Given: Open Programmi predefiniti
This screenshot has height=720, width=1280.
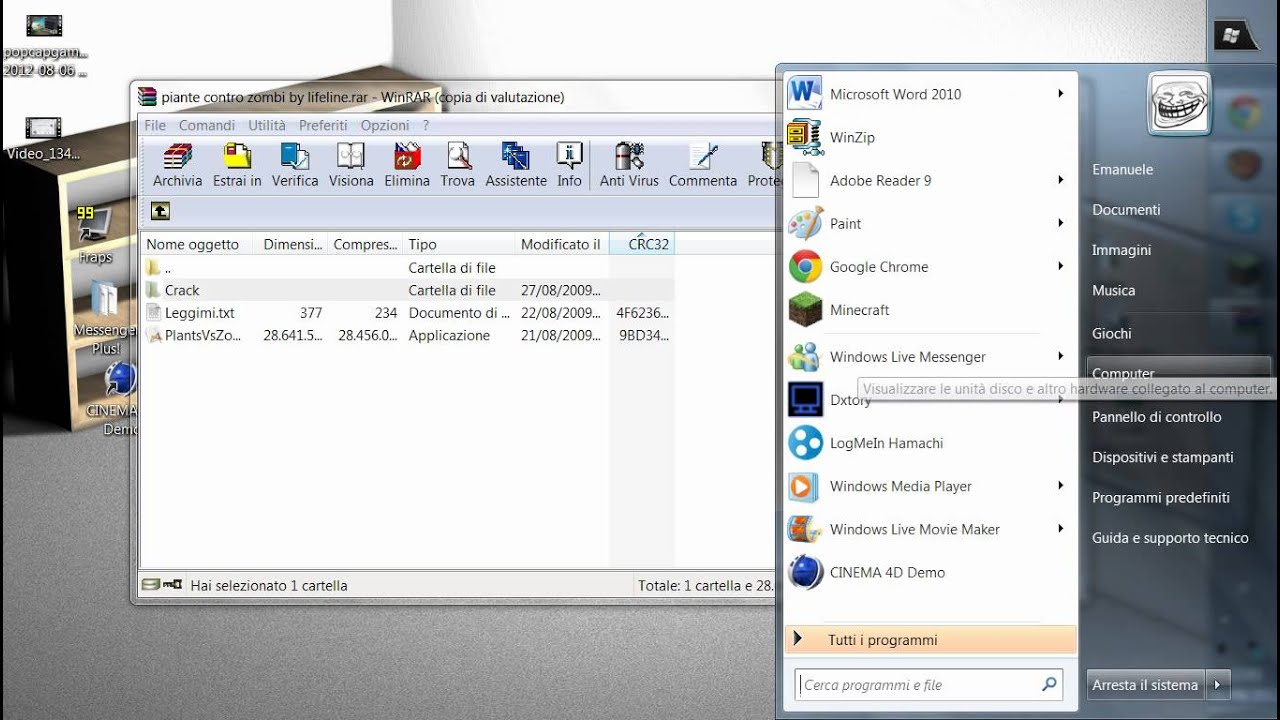Looking at the screenshot, I should pyautogui.click(x=1161, y=497).
